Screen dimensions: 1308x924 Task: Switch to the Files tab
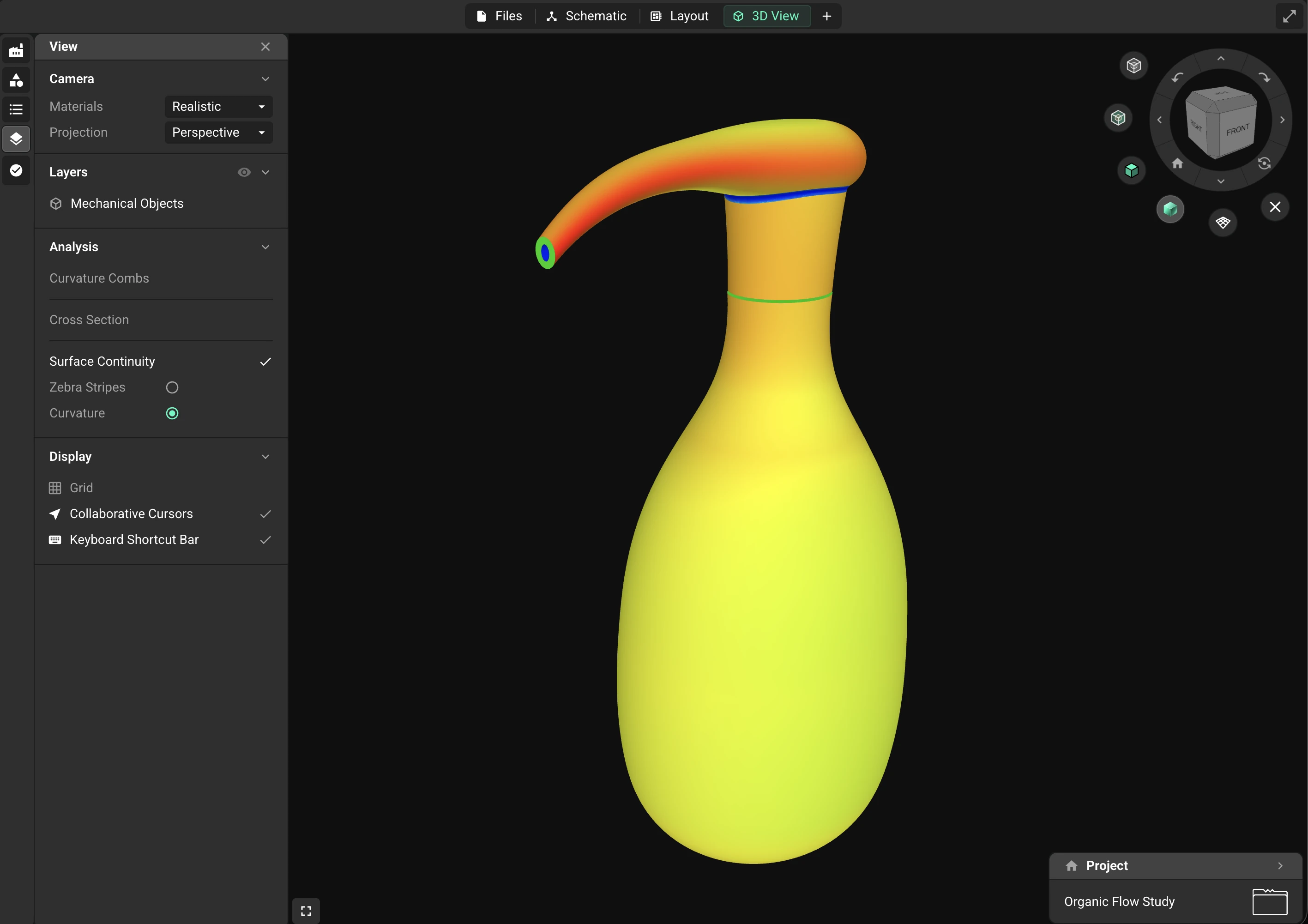pos(500,16)
